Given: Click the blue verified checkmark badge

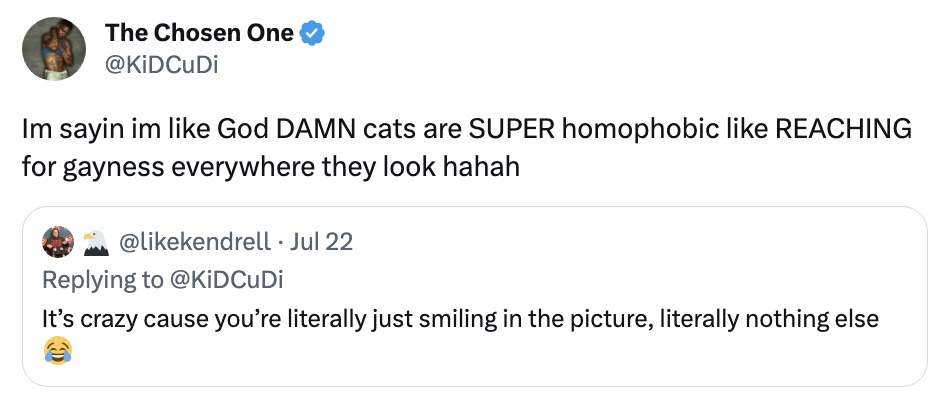Looking at the screenshot, I should point(314,33).
